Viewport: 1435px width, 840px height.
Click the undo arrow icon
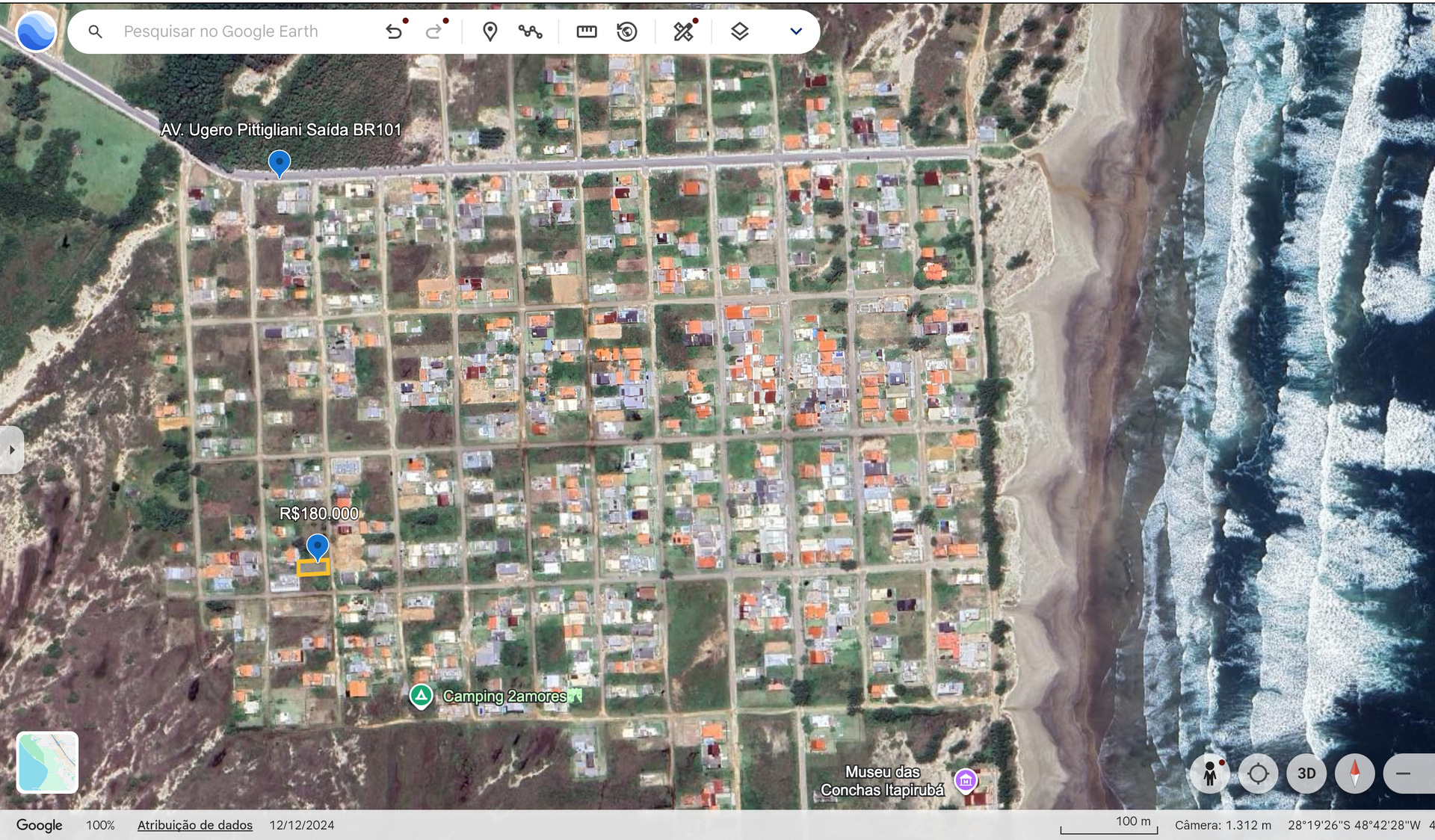tap(394, 31)
